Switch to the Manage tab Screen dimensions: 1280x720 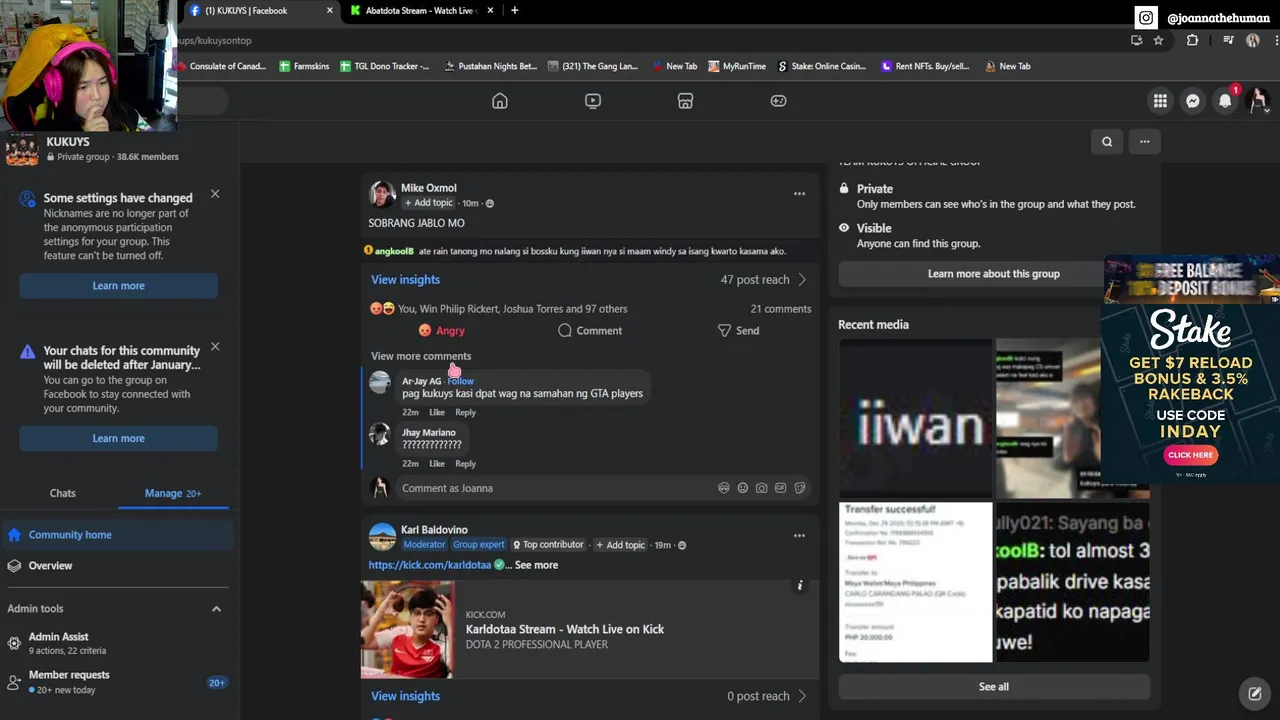[173, 493]
